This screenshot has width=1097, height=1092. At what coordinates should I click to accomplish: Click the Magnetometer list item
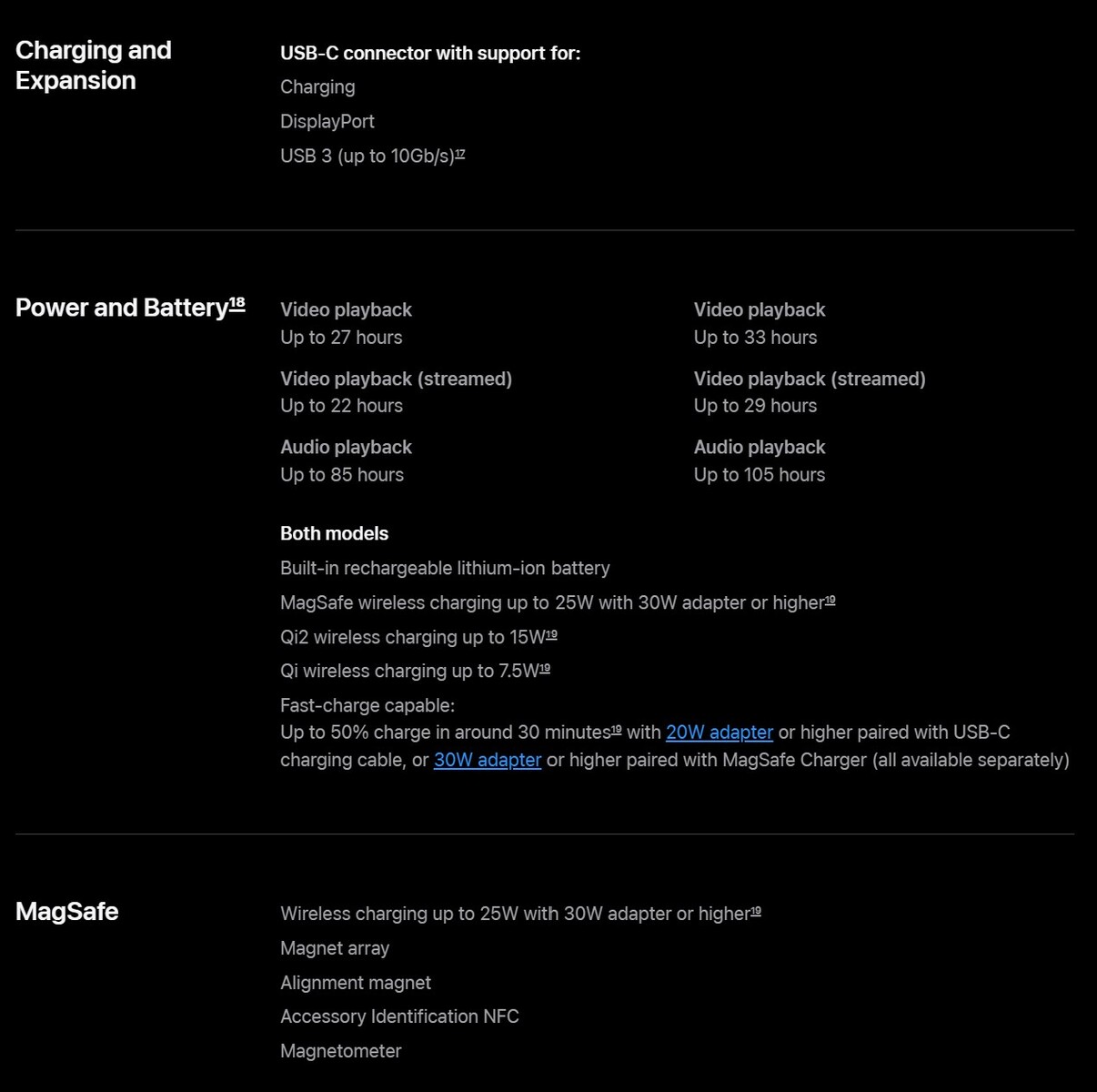(x=340, y=1051)
